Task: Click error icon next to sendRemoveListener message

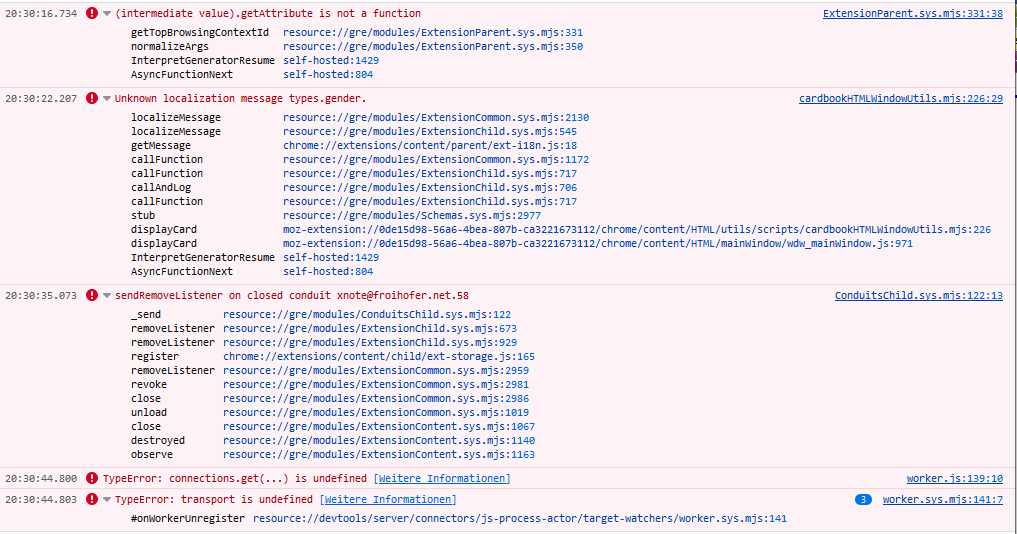Action: [92, 296]
